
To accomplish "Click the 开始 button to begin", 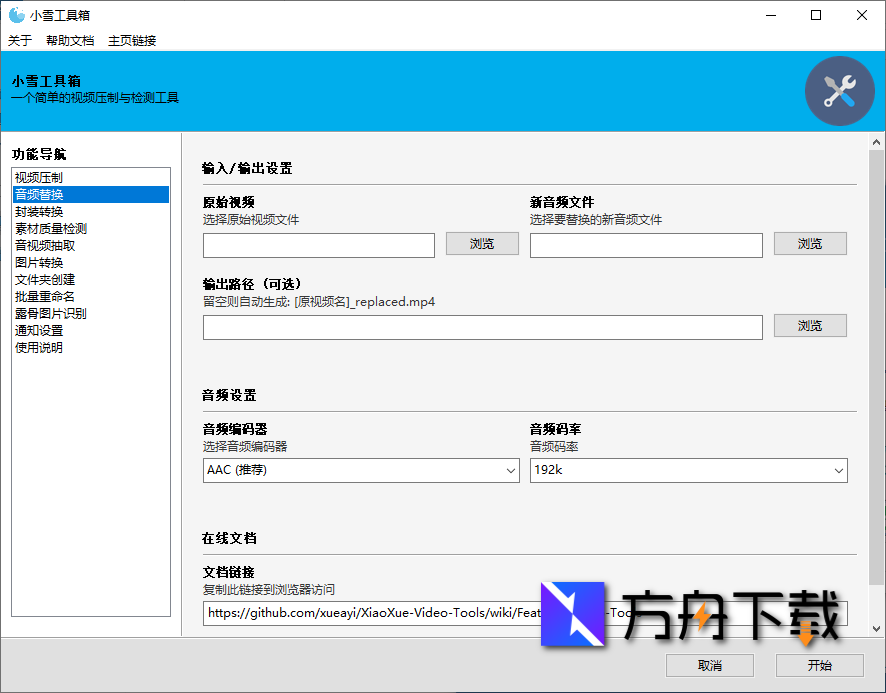I will tap(821, 665).
